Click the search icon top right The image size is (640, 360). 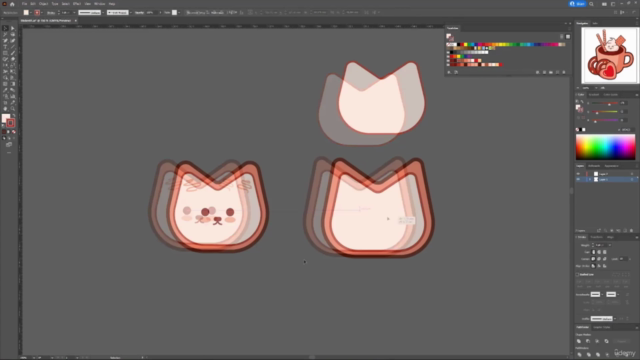click(591, 4)
